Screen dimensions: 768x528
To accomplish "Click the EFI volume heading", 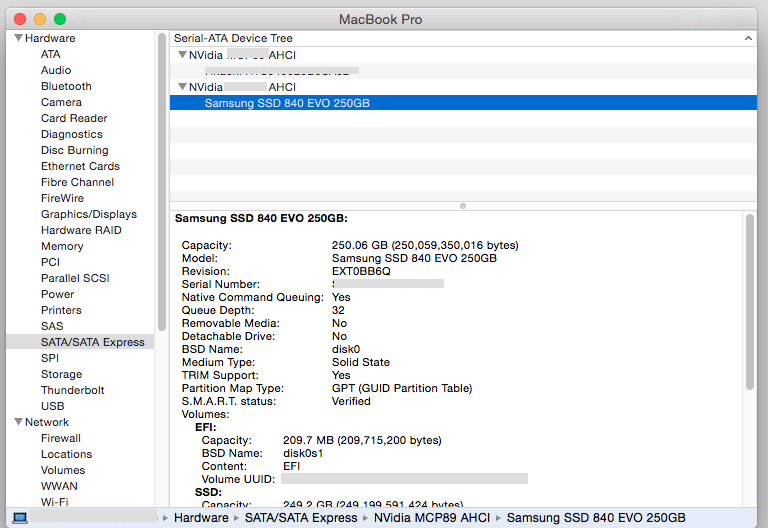I will pos(205,427).
